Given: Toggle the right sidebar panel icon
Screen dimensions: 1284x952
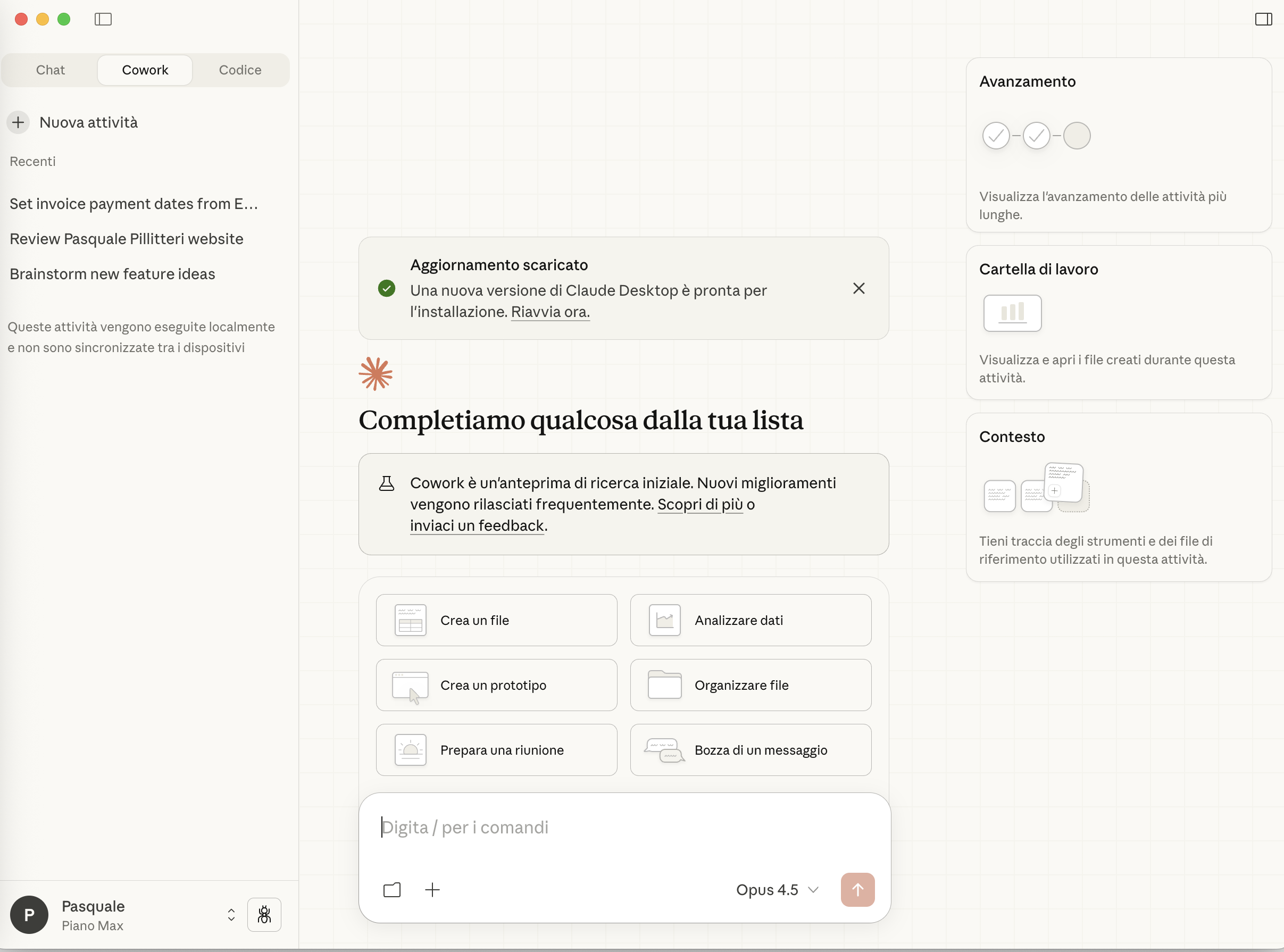Looking at the screenshot, I should click(1263, 20).
